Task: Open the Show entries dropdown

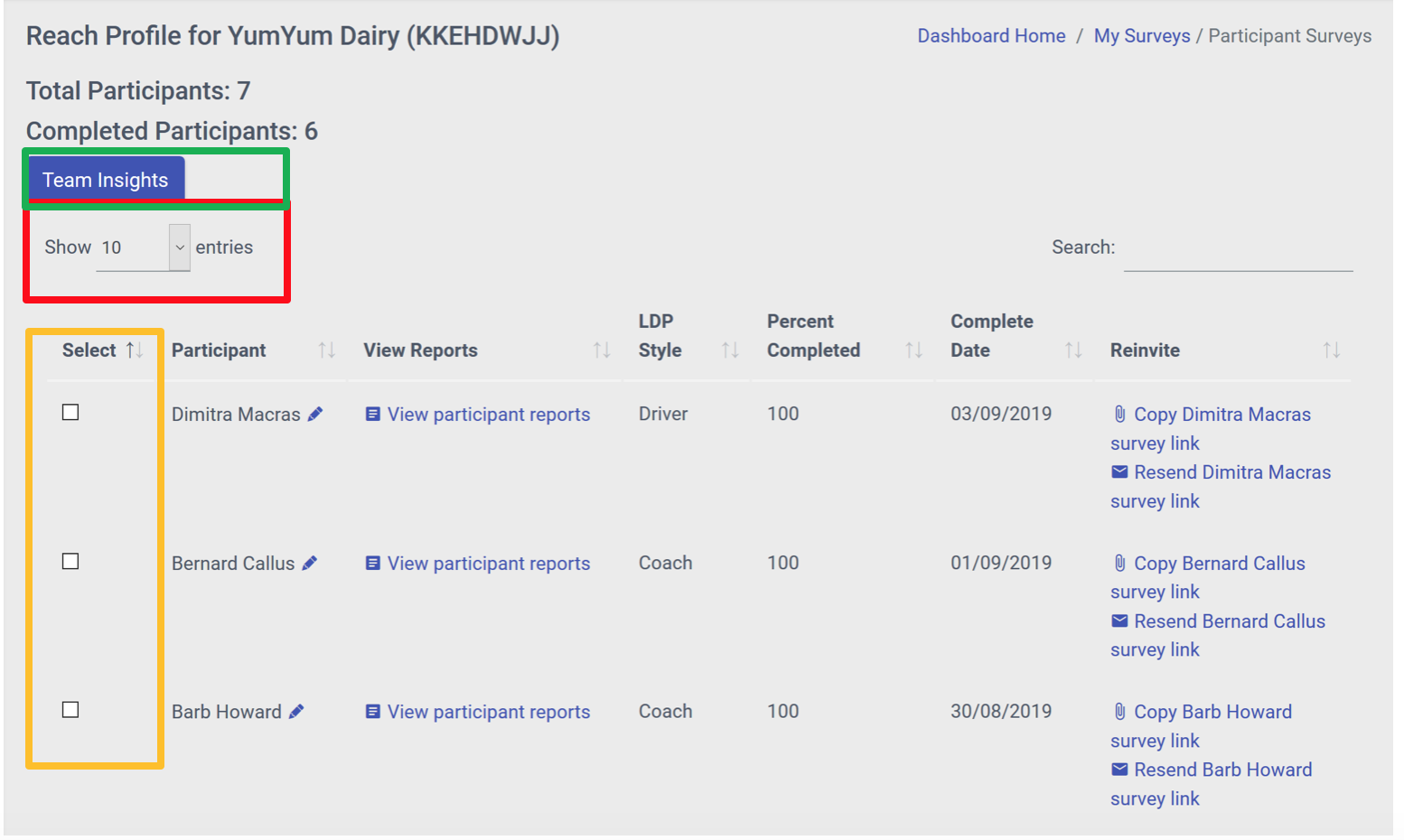Action: tap(142, 246)
